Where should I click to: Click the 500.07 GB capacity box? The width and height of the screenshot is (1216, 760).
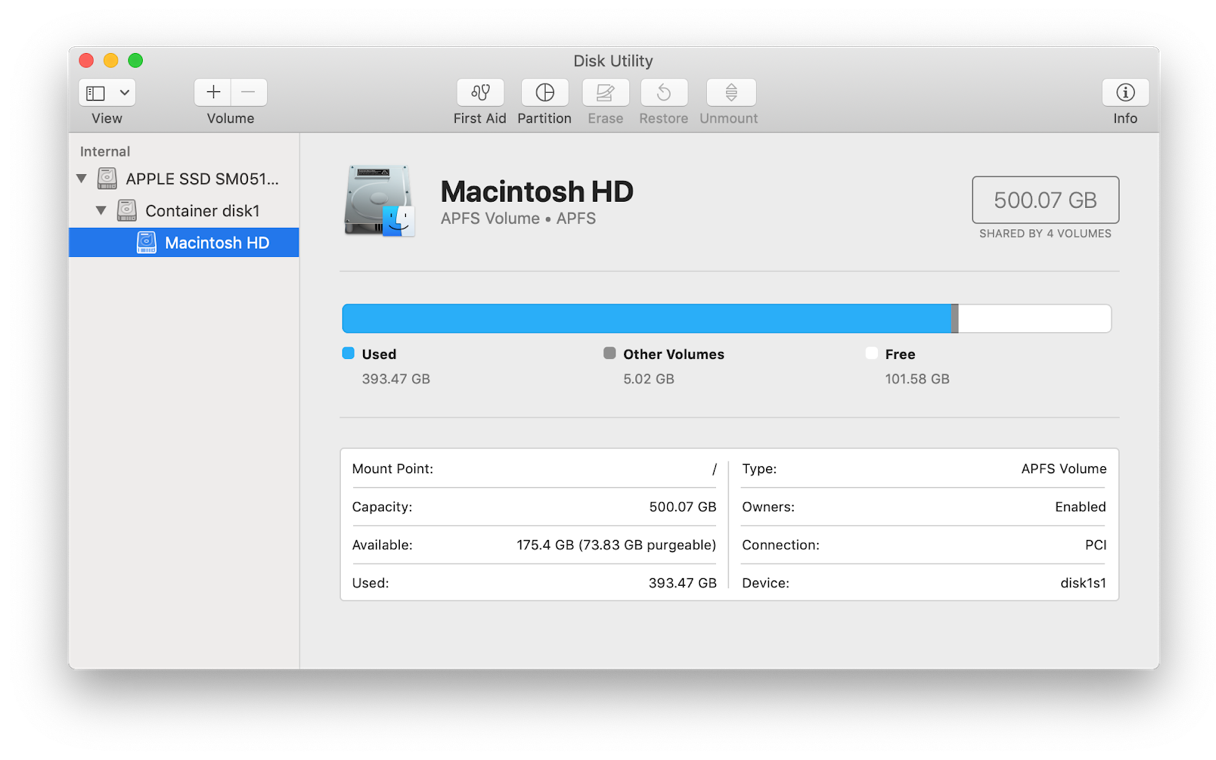pos(1045,200)
